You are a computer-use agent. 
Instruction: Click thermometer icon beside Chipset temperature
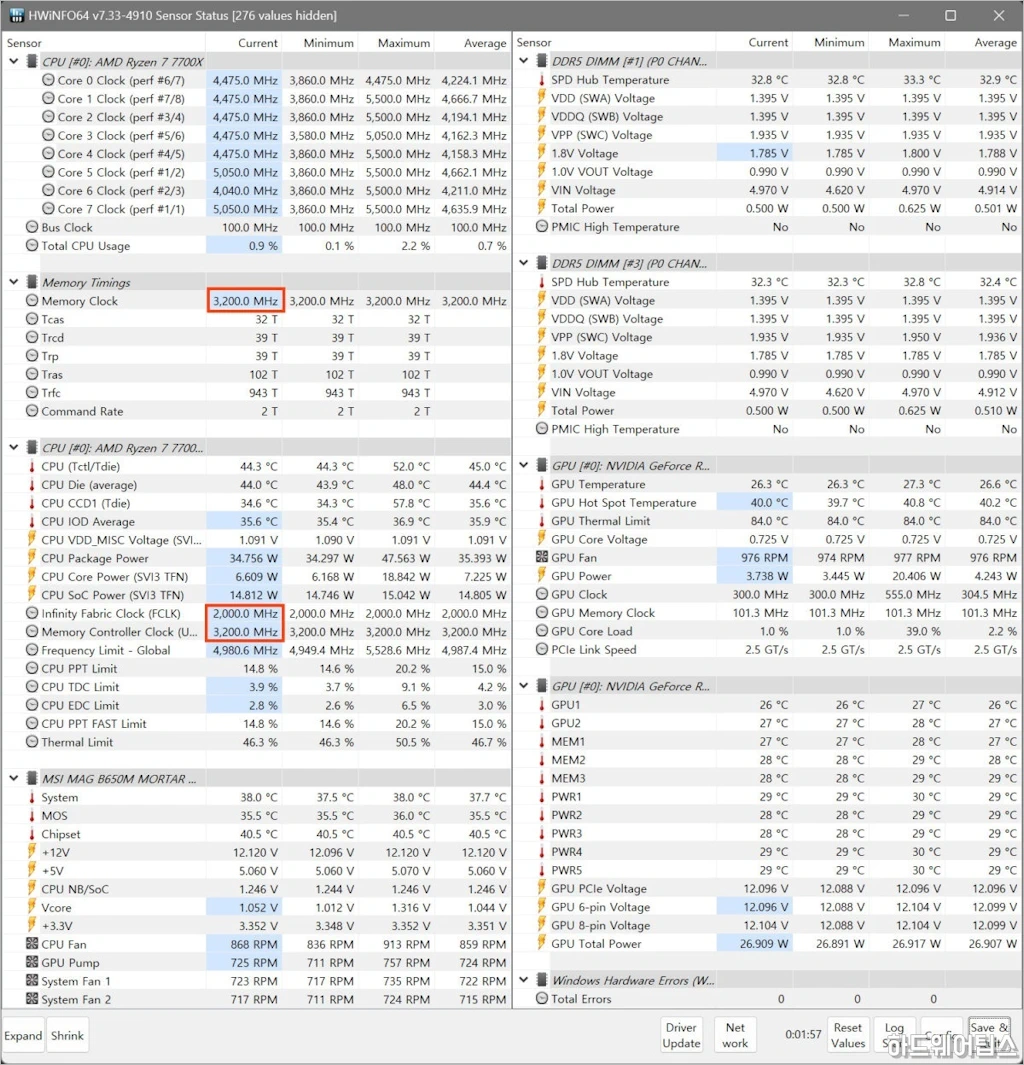(x=32, y=833)
